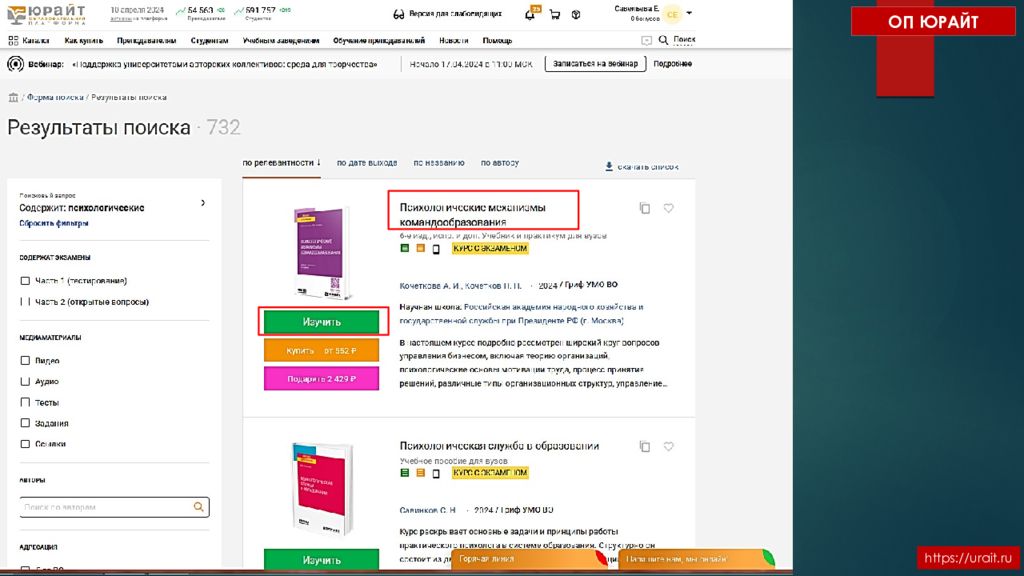The width and height of the screenshot is (1024, 576).
Task: Click the search magnifier in header
Action: coord(663,40)
